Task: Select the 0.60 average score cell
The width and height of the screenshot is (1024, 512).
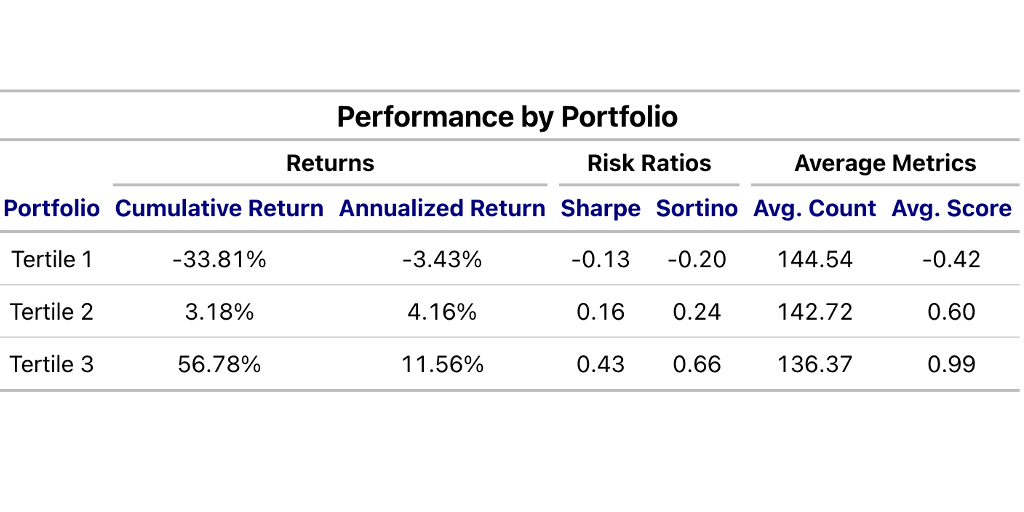Action: pos(951,312)
